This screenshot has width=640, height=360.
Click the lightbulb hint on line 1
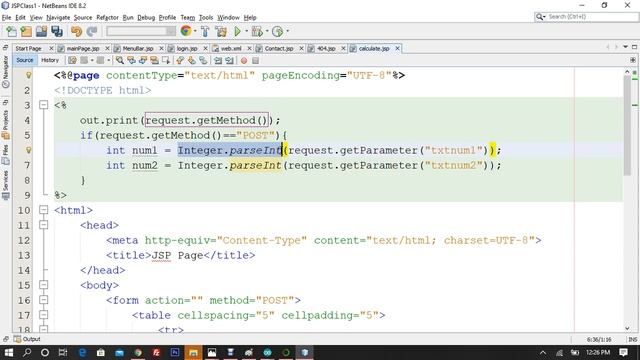(x=28, y=75)
